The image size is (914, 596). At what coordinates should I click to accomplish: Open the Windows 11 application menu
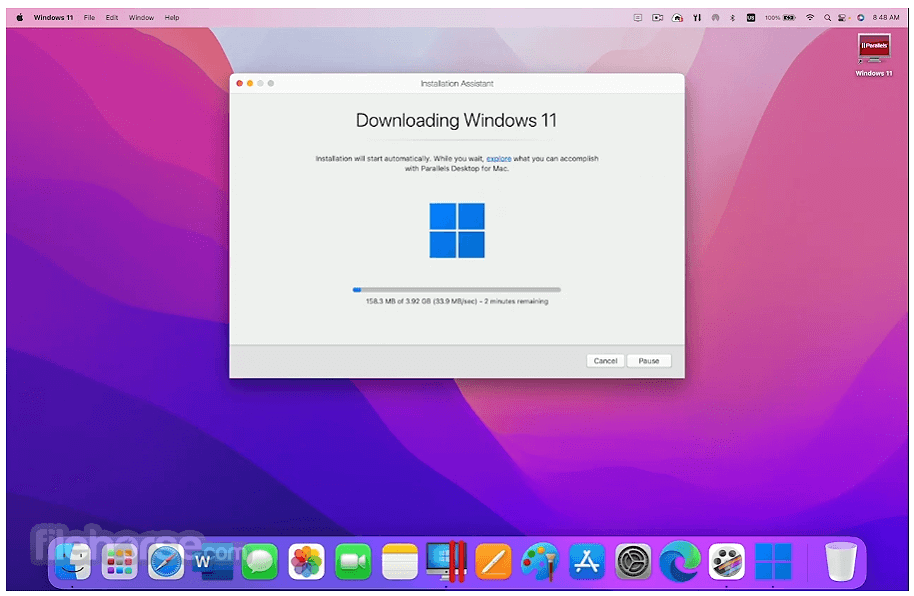click(x=53, y=17)
